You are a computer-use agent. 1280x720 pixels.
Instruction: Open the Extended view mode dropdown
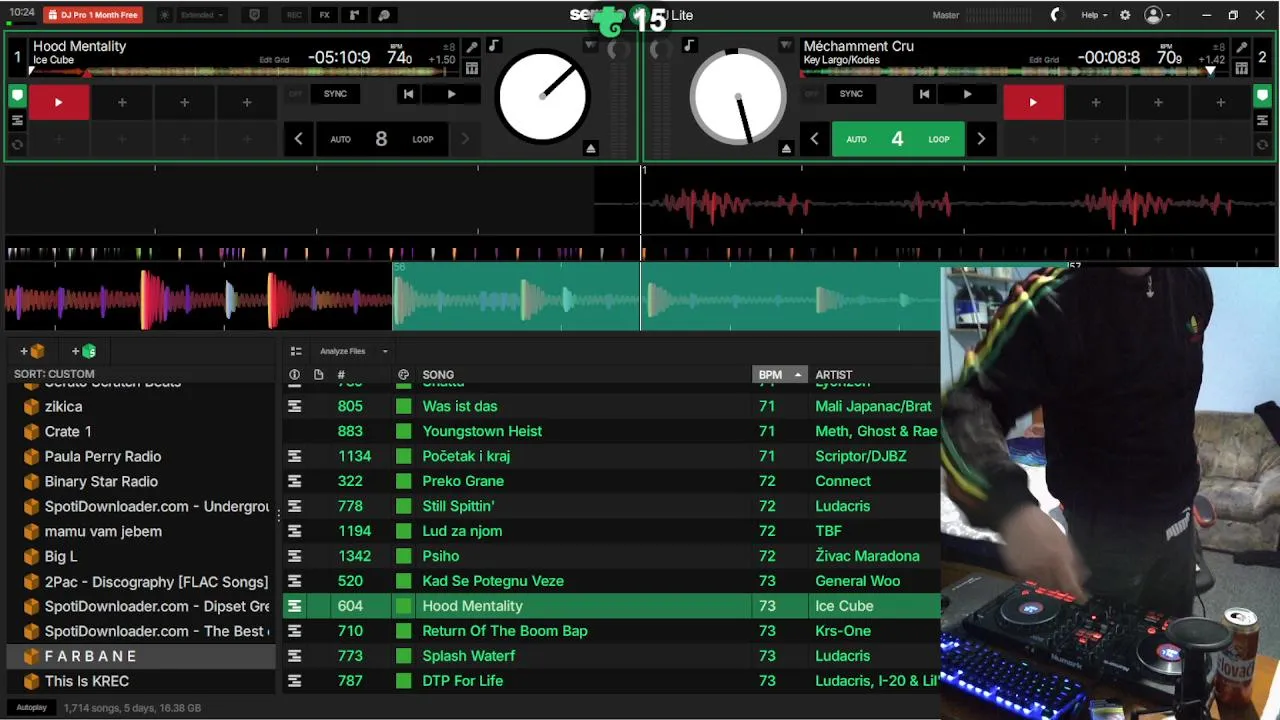coord(203,15)
